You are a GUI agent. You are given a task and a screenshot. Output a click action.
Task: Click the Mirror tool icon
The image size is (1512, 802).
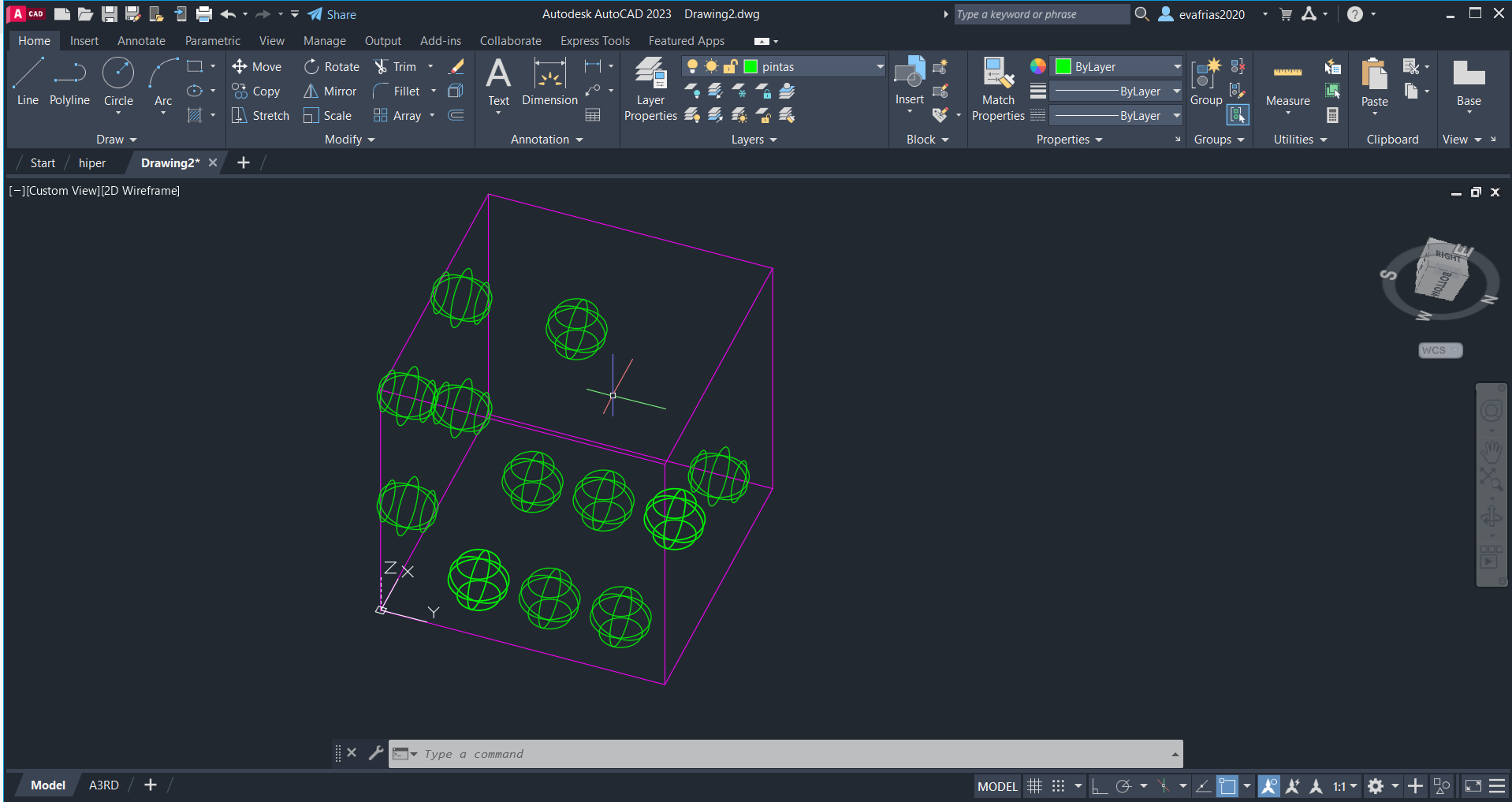pyautogui.click(x=311, y=91)
